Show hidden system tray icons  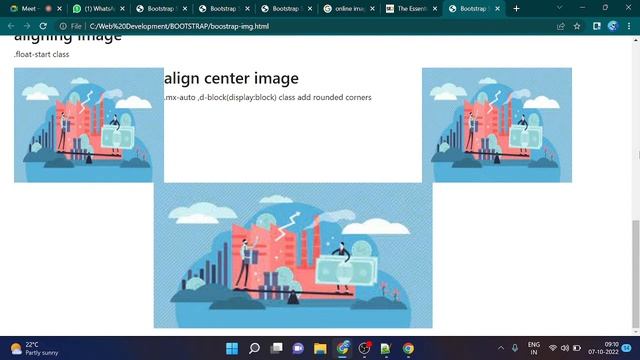coord(501,348)
